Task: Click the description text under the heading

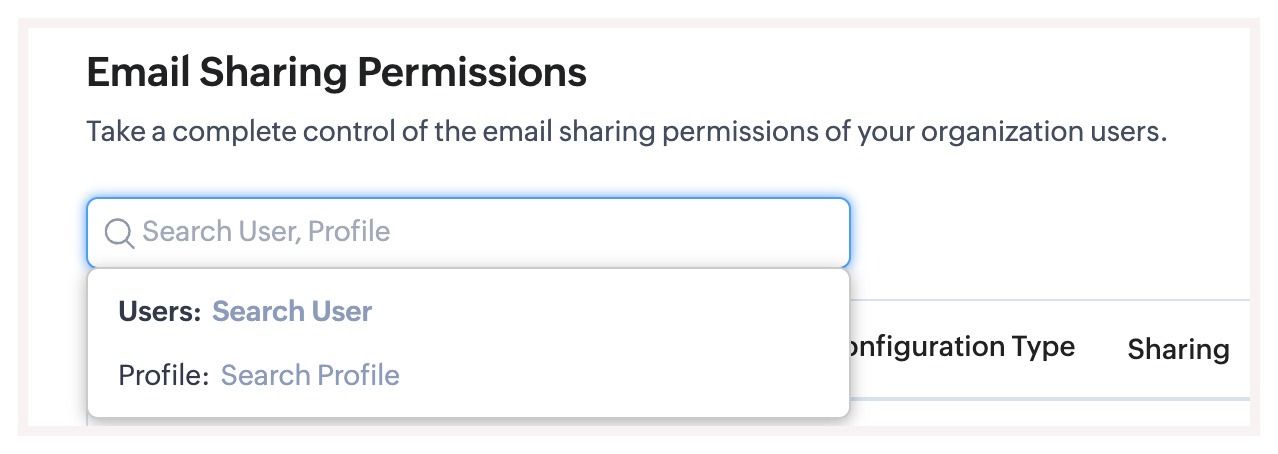Action: [627, 132]
